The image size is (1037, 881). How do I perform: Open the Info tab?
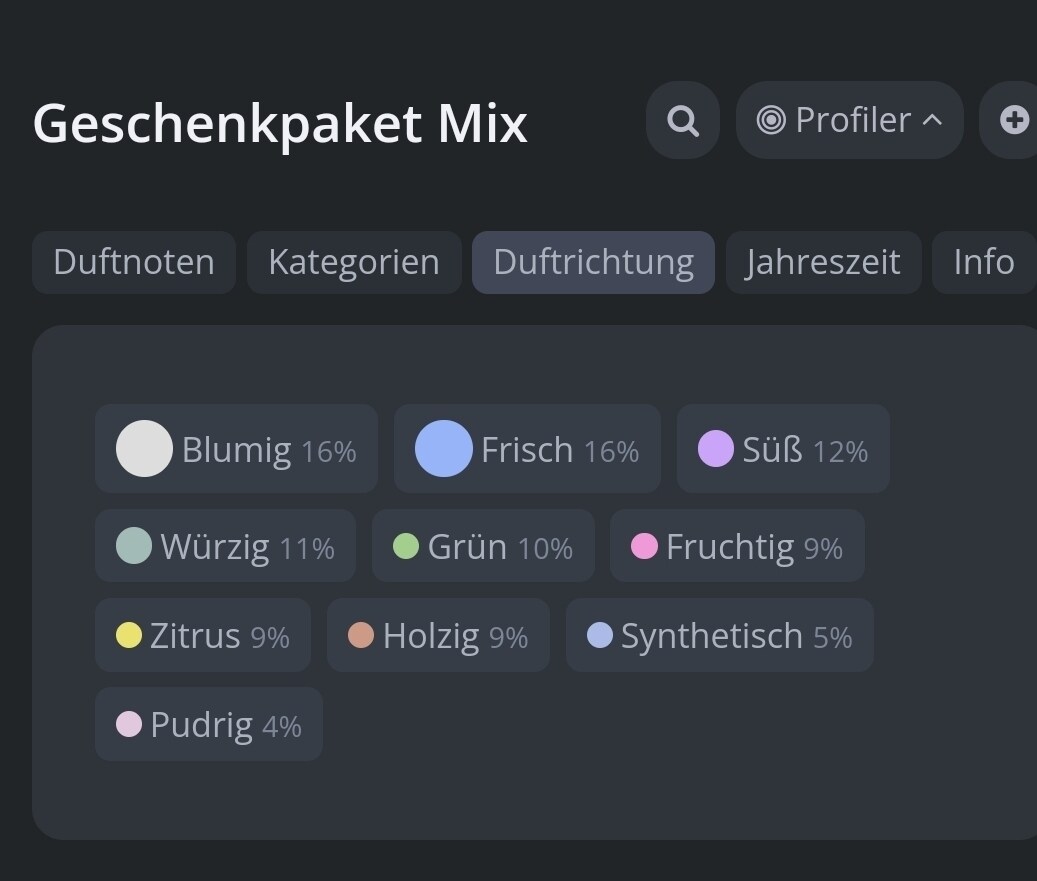pyautogui.click(x=984, y=262)
